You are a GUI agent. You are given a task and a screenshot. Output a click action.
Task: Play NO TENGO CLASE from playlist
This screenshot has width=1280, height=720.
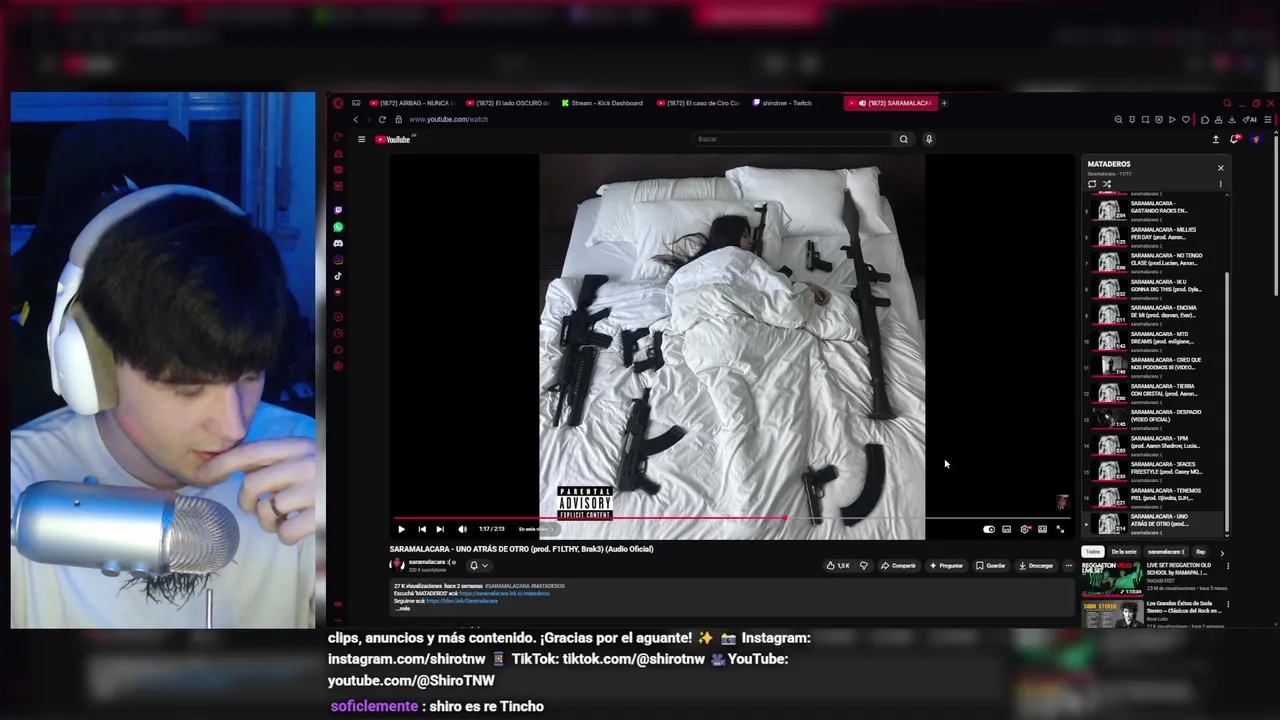point(1155,261)
